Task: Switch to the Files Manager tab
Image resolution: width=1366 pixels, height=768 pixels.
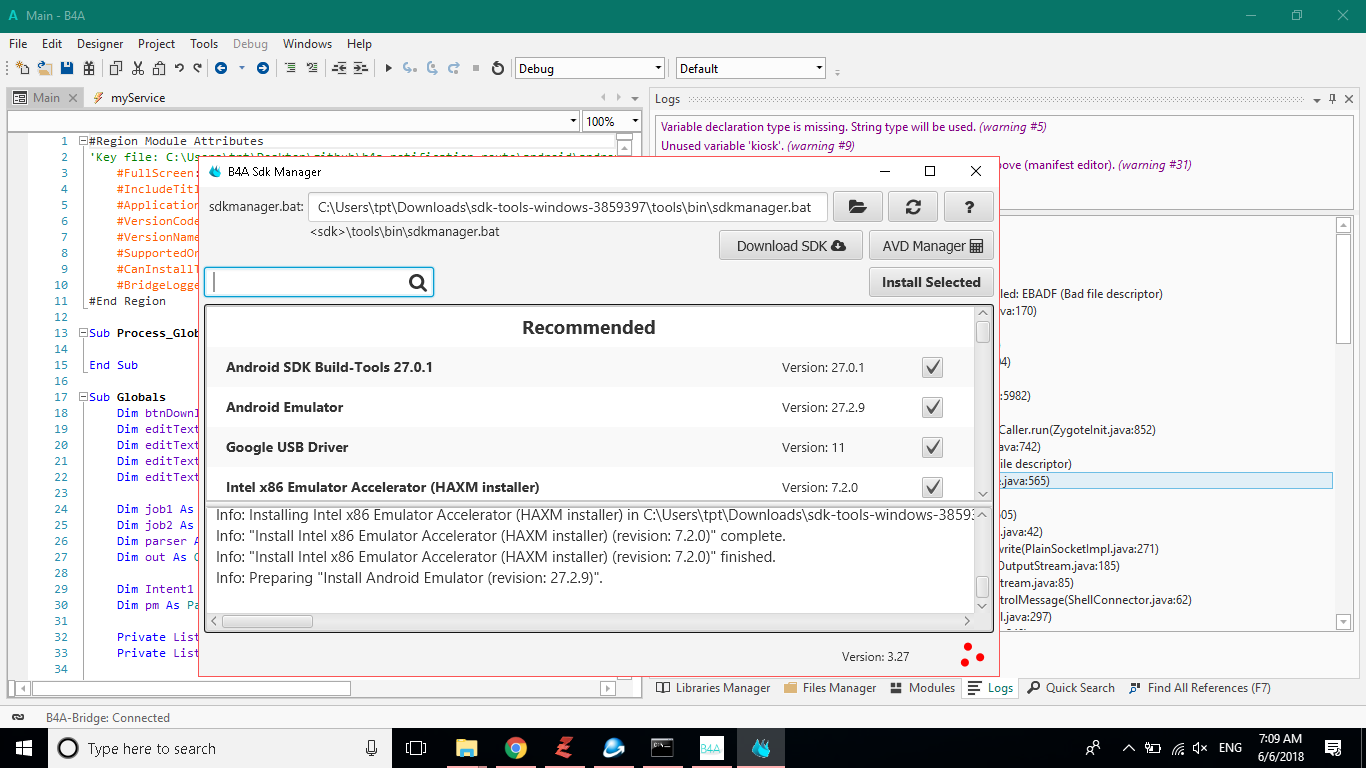Action: pos(830,688)
